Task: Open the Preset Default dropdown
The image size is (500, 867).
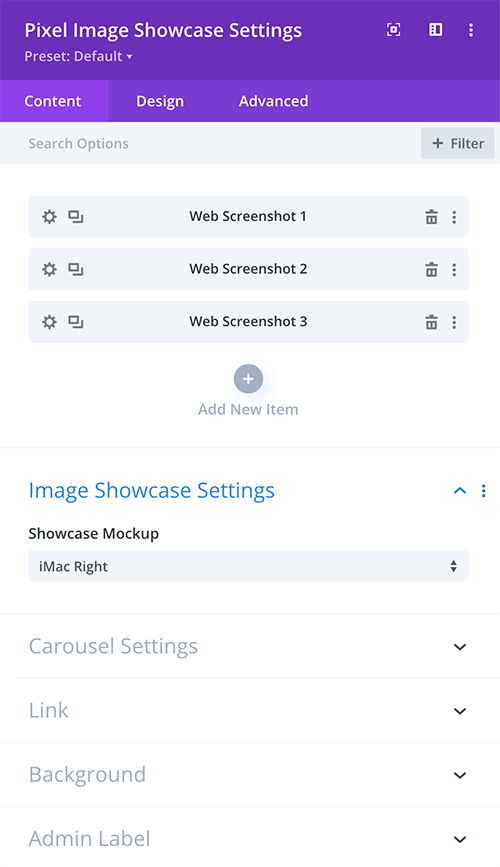Action: (x=79, y=56)
